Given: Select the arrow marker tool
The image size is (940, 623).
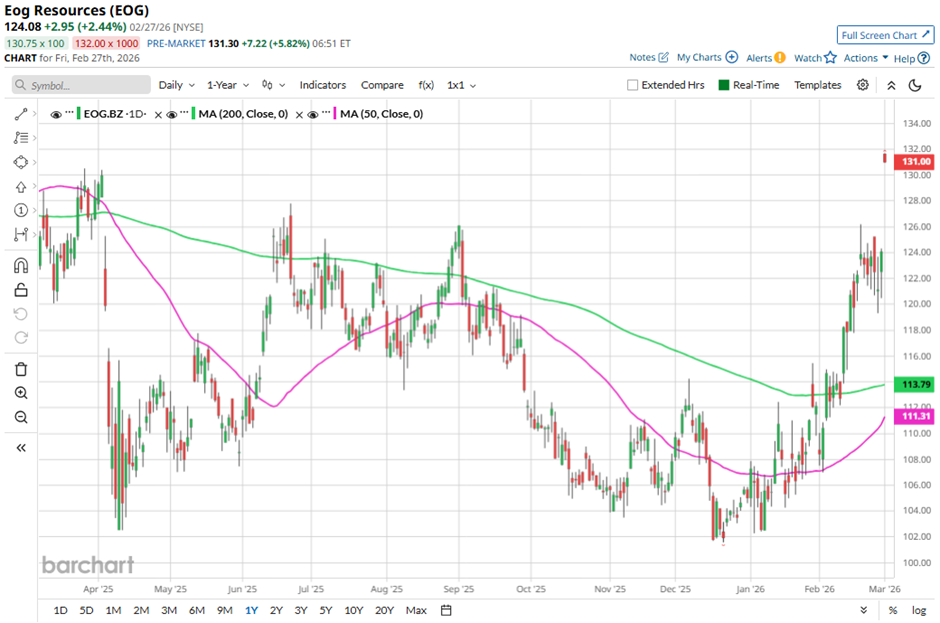Looking at the screenshot, I should tap(21, 187).
